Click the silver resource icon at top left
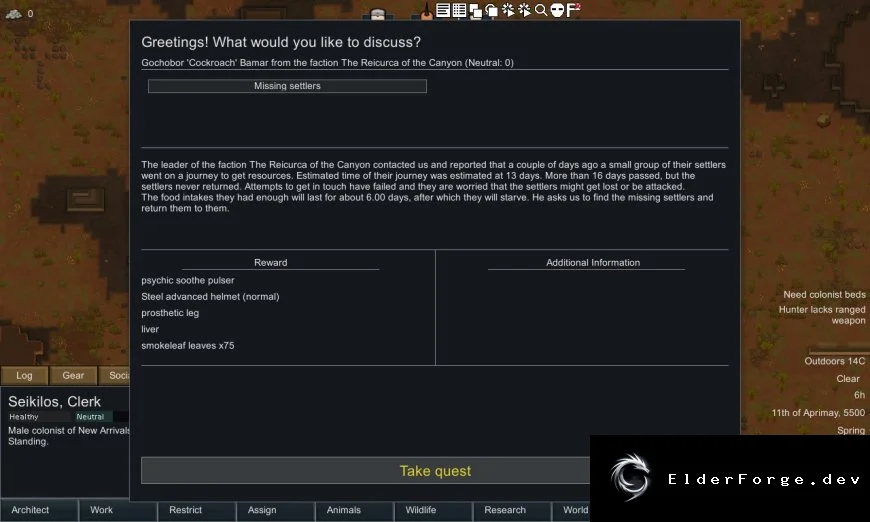The height and width of the screenshot is (522, 870). pos(13,13)
